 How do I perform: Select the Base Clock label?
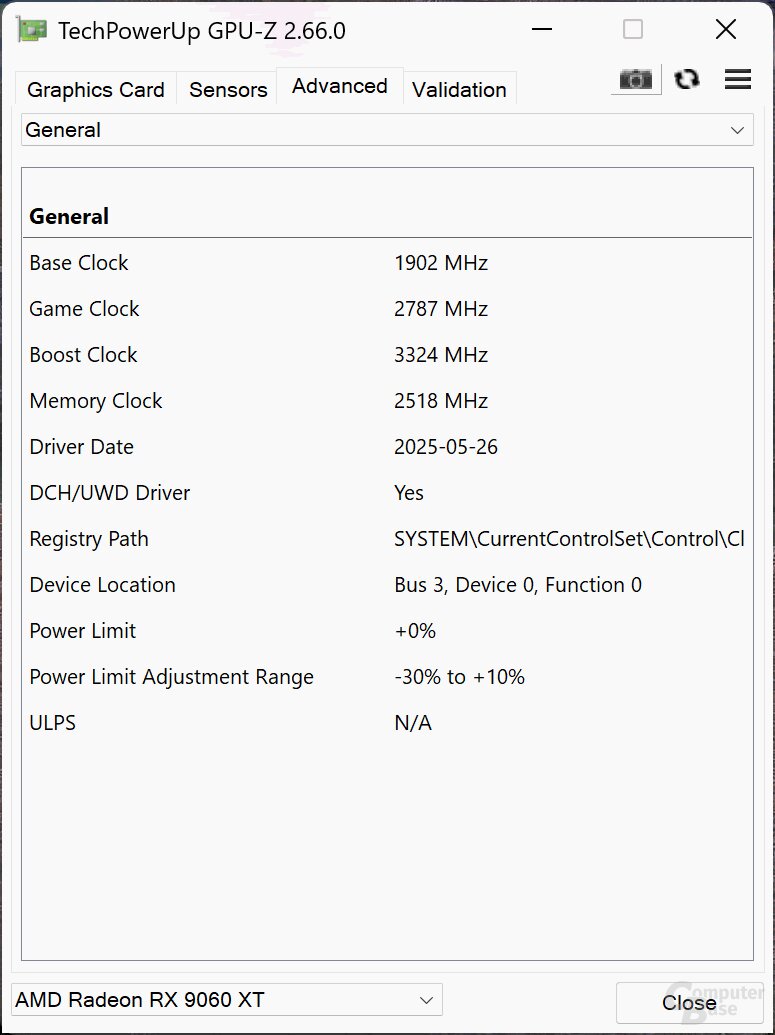tap(79, 263)
